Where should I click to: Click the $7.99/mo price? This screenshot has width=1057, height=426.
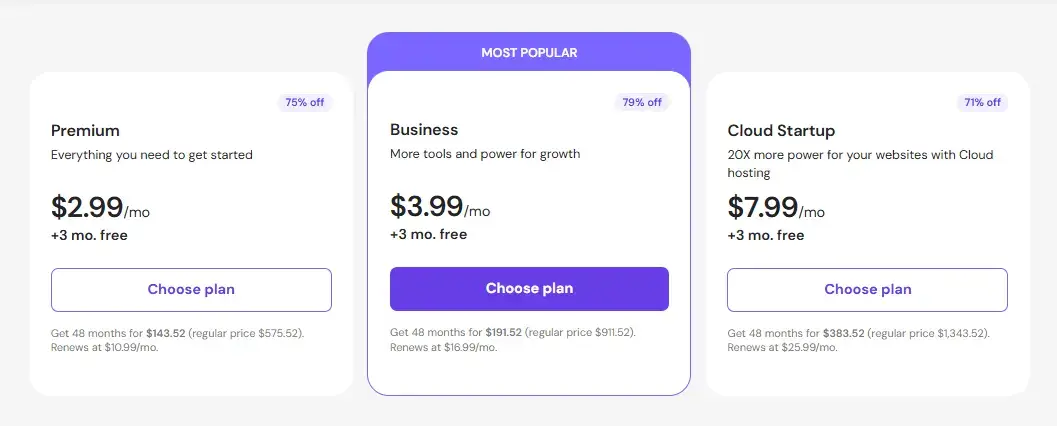[x=776, y=208]
